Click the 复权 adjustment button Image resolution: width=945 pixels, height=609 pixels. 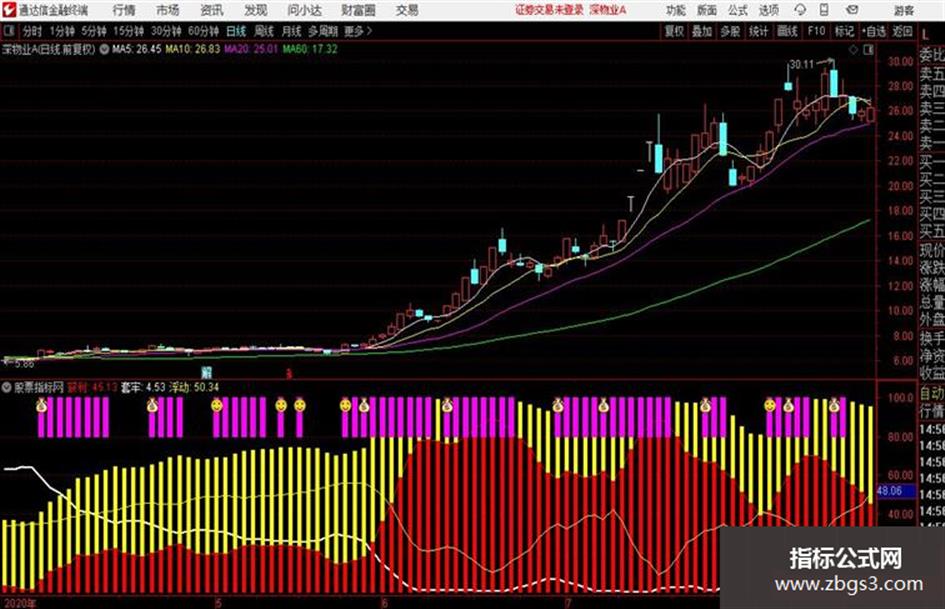point(674,31)
